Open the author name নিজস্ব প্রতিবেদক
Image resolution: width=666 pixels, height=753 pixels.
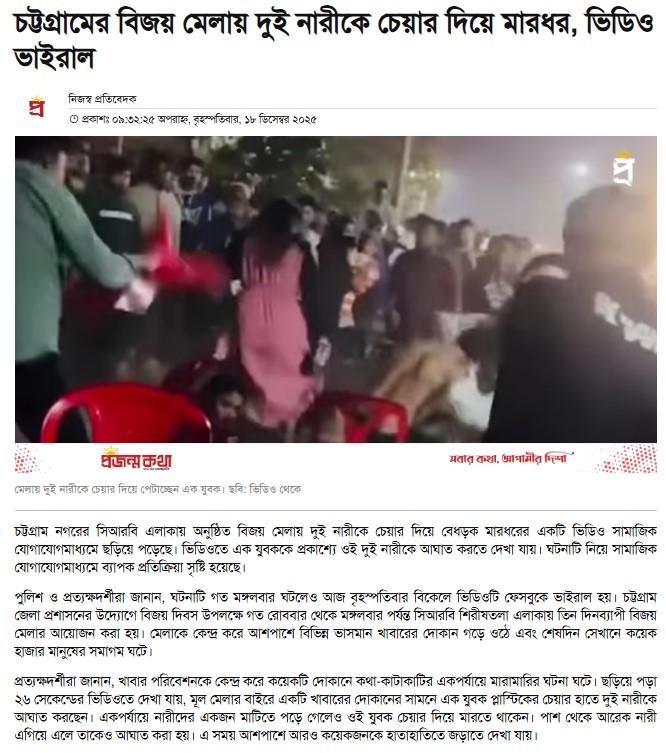click(x=102, y=99)
